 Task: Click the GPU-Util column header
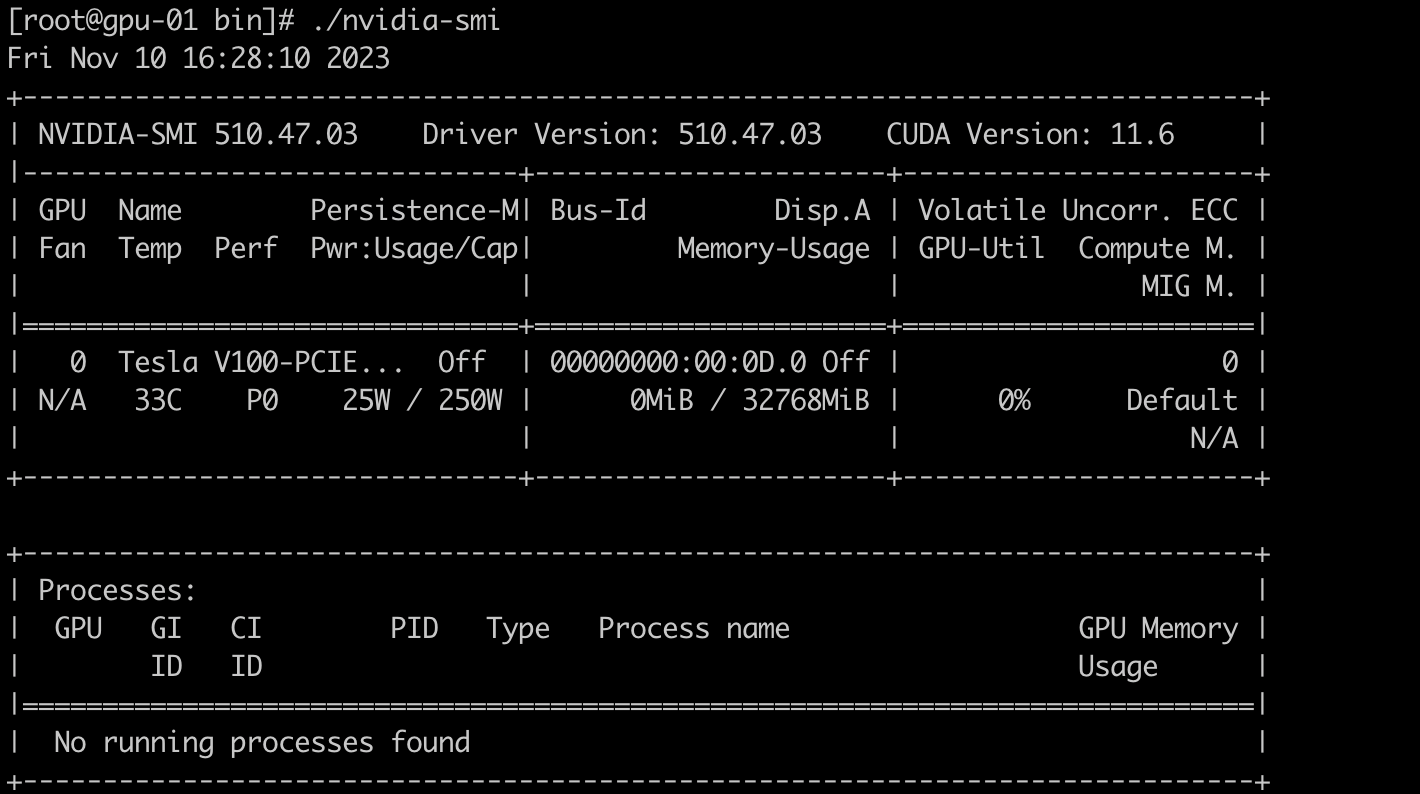tap(981, 248)
